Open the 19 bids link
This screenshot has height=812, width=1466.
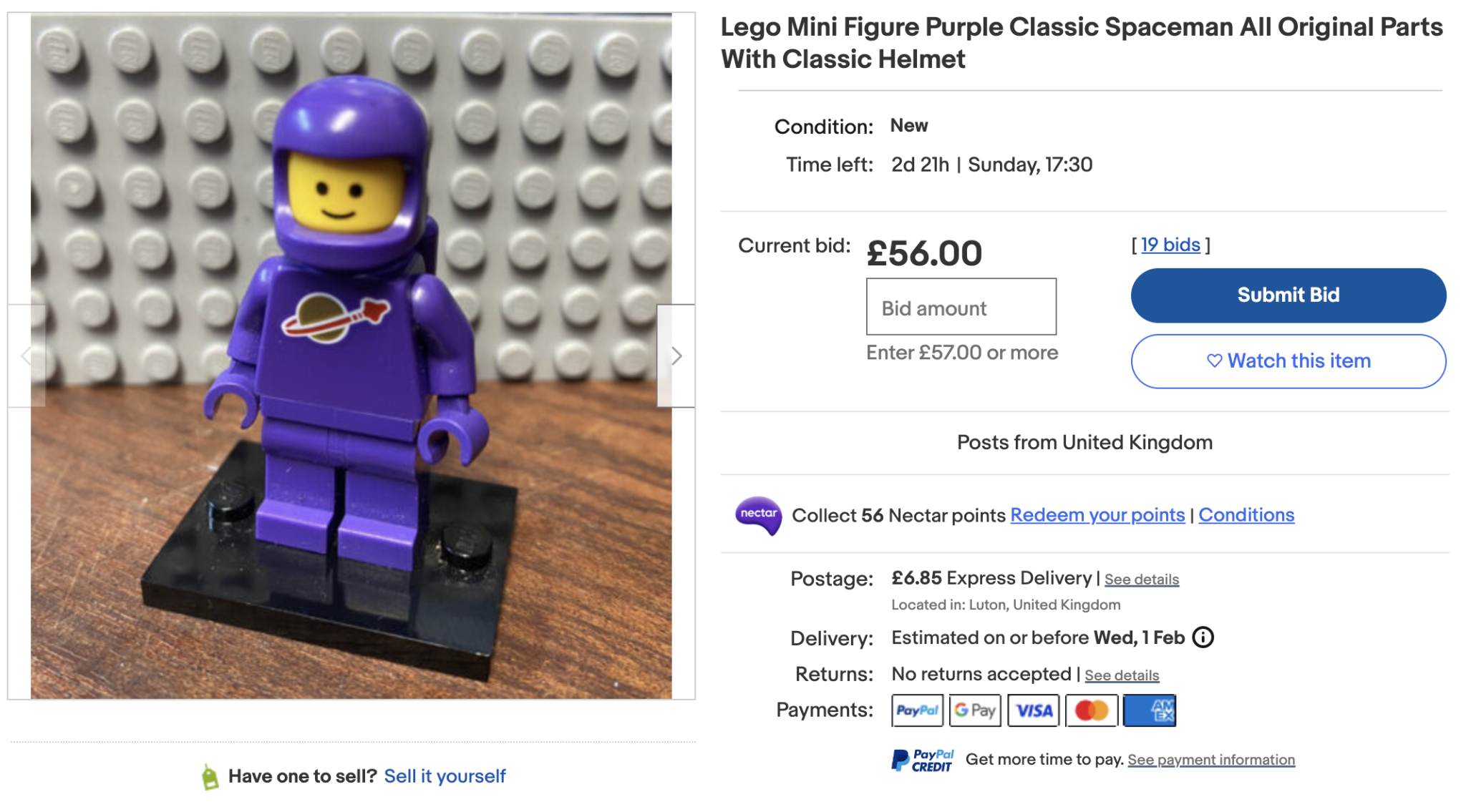point(1170,244)
